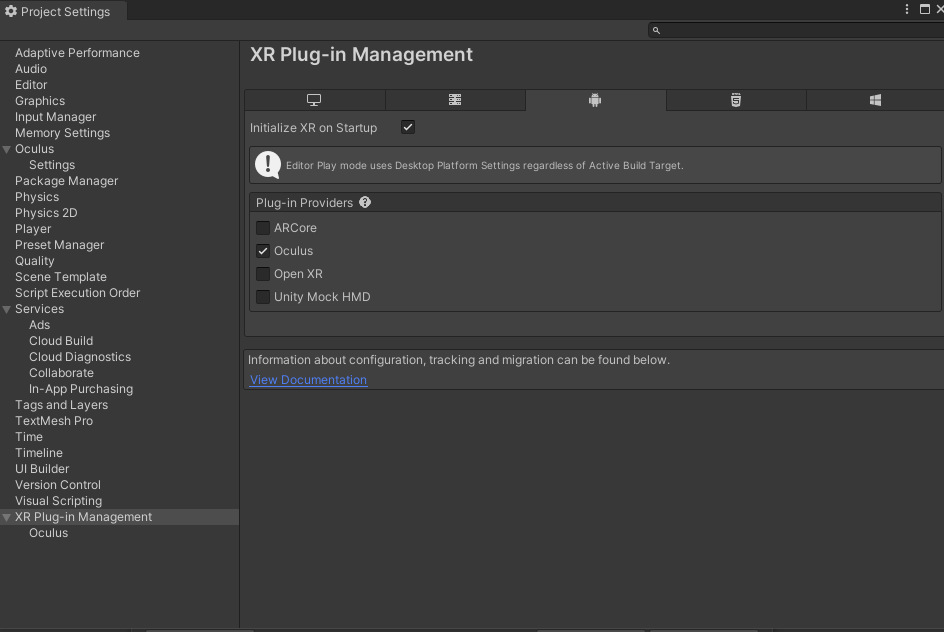Open the Project Settings kebab menu
This screenshot has width=944, height=632.
(x=907, y=9)
